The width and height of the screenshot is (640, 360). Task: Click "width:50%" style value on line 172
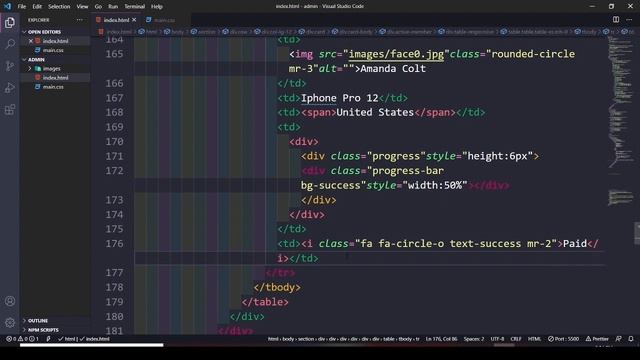tap(435, 185)
